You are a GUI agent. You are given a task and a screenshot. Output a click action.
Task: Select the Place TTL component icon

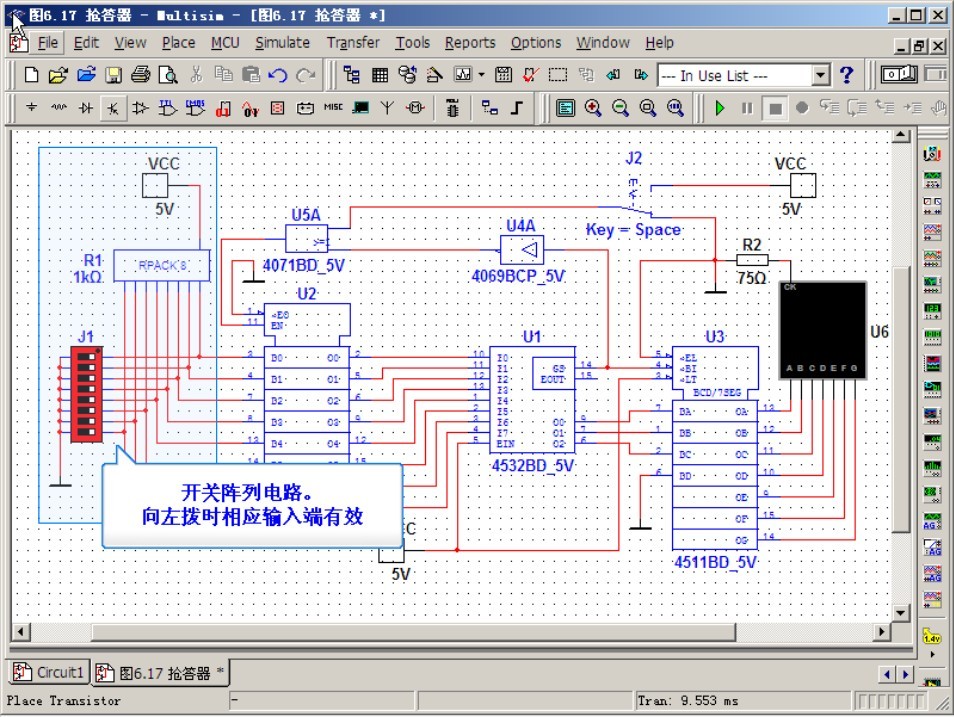coord(168,108)
